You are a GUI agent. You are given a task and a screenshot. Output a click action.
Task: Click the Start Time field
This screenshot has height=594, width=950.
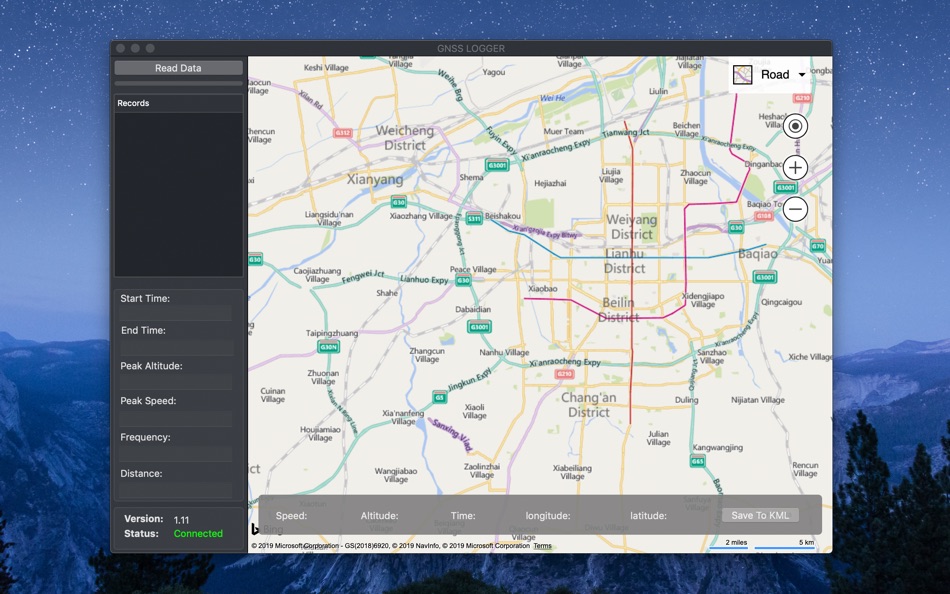(x=176, y=314)
